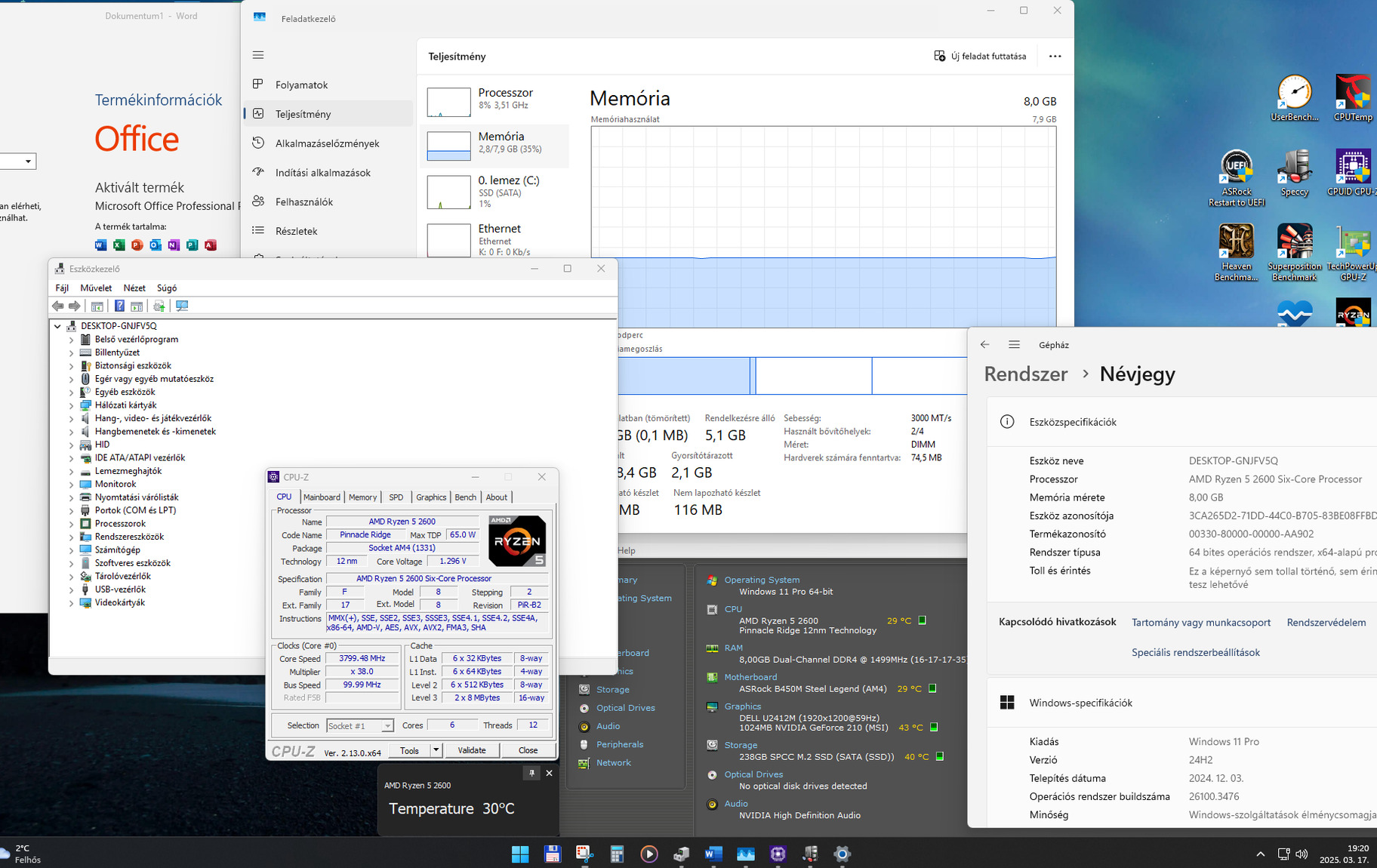Viewport: 1377px width, 868px height.
Task: Open UserBenchmark desktop shortcut
Action: coord(1295,98)
